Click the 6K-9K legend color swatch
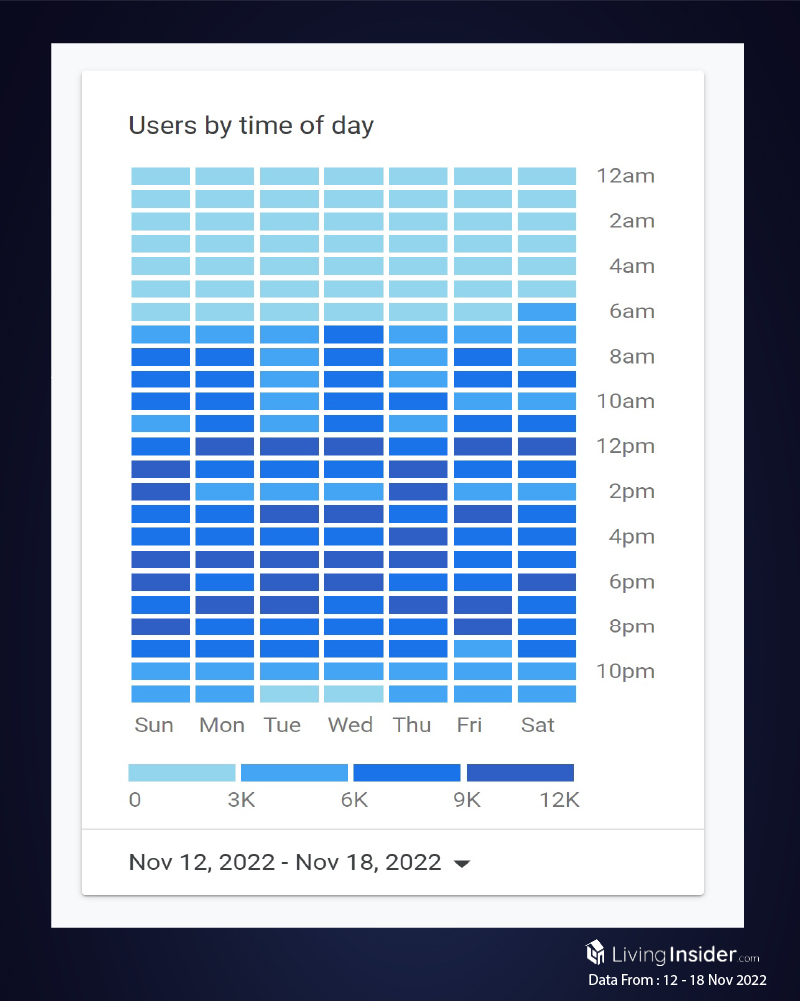The height and width of the screenshot is (1001, 800). (407, 772)
